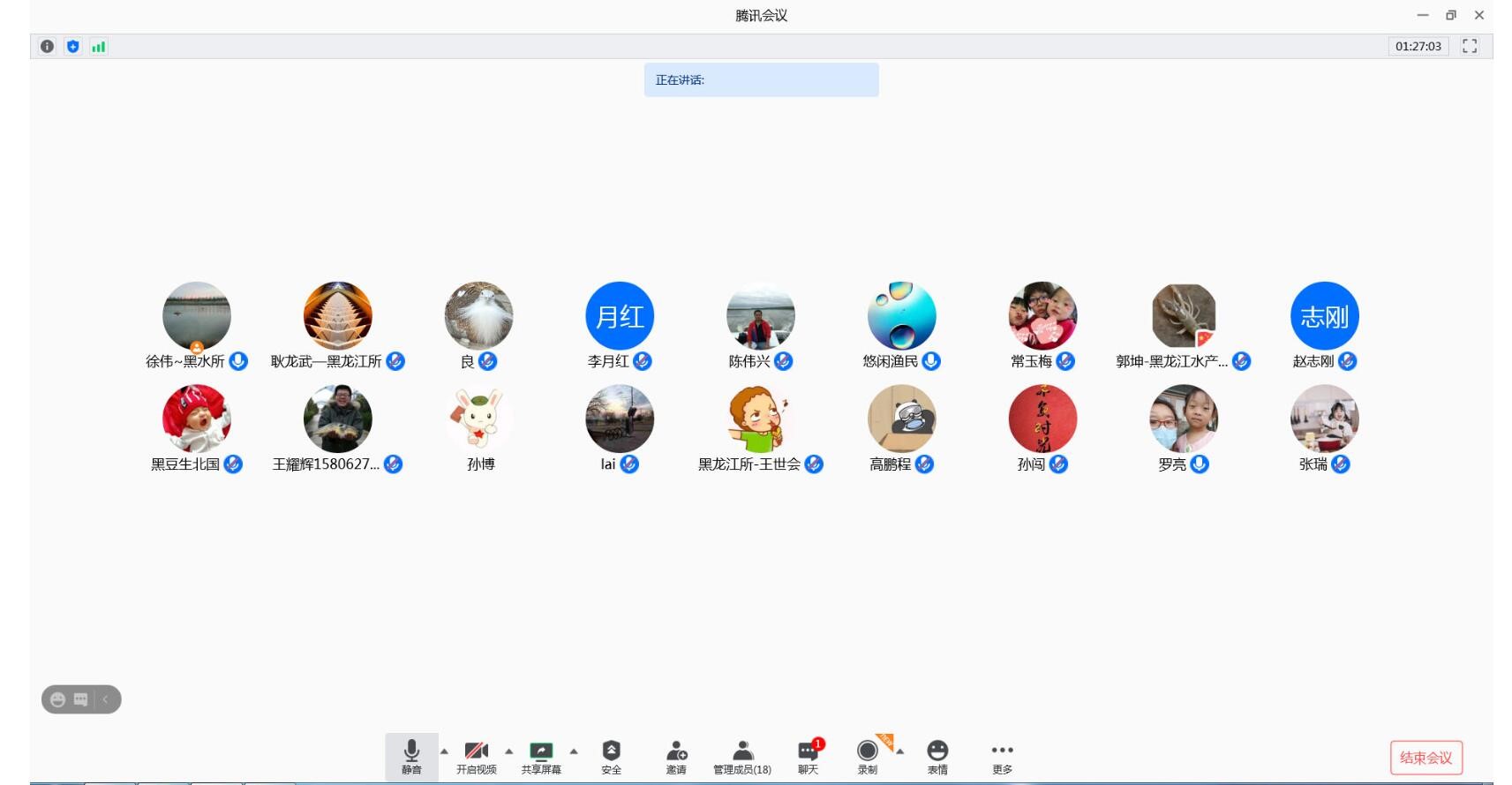Check the green network signal icon

pyautogui.click(x=99, y=47)
